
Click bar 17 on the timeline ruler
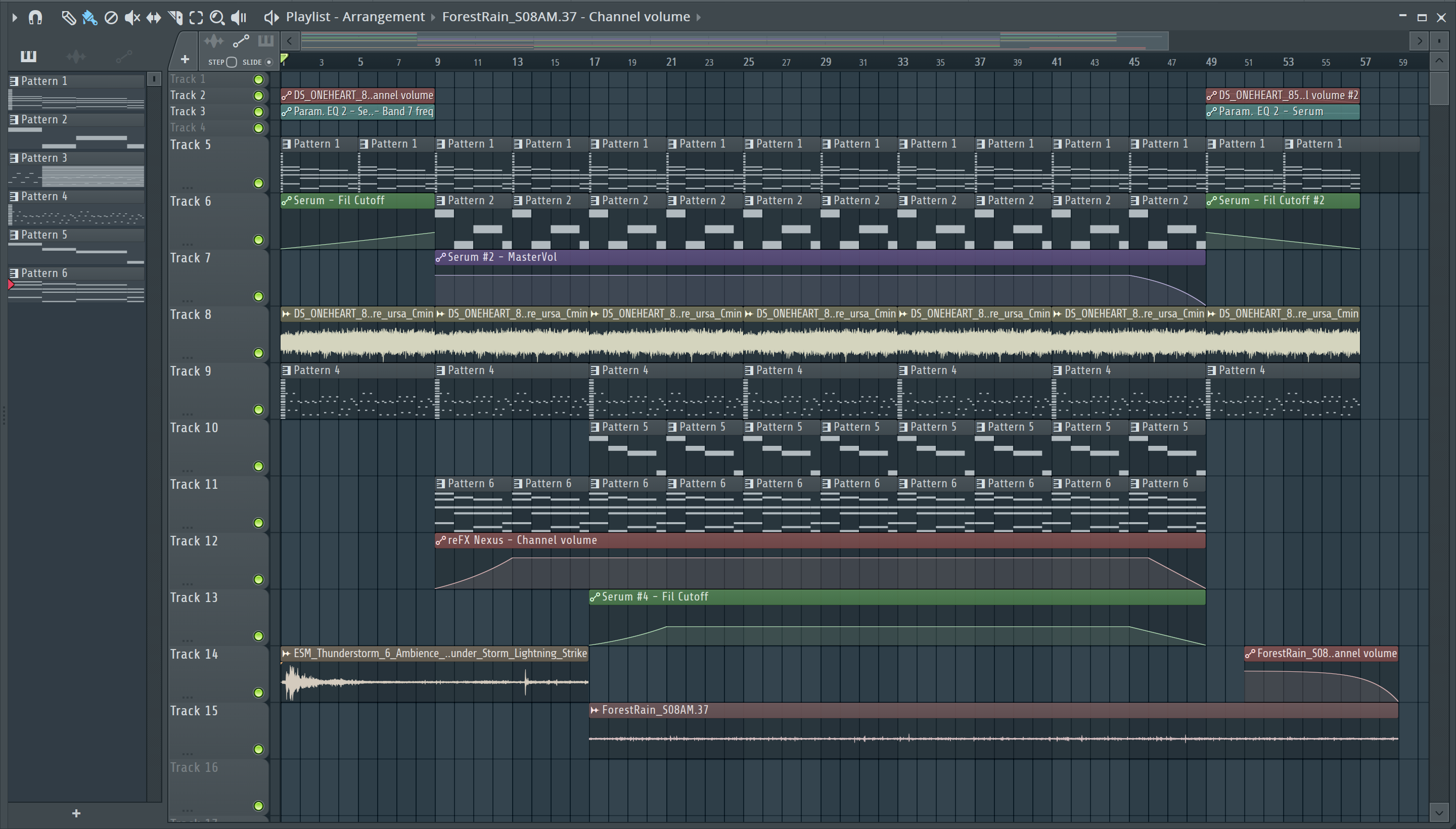(595, 62)
